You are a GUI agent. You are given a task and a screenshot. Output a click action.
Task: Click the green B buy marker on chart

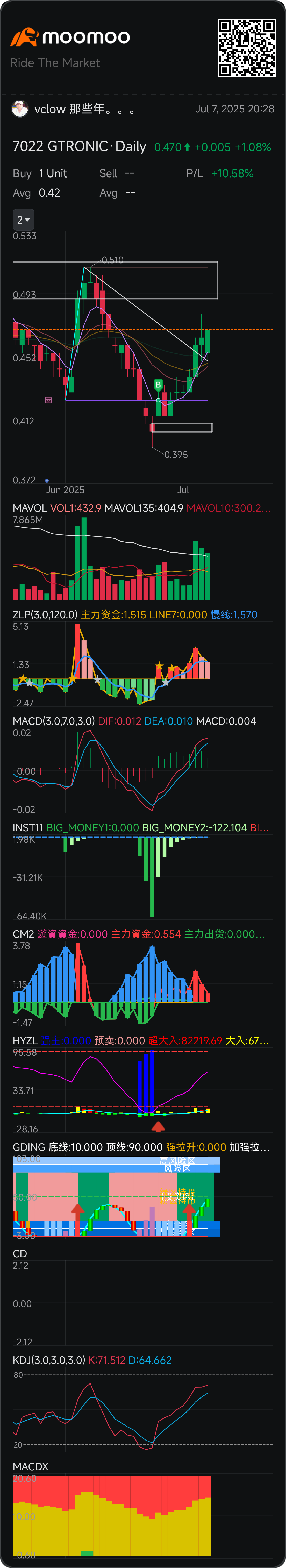pyautogui.click(x=158, y=385)
